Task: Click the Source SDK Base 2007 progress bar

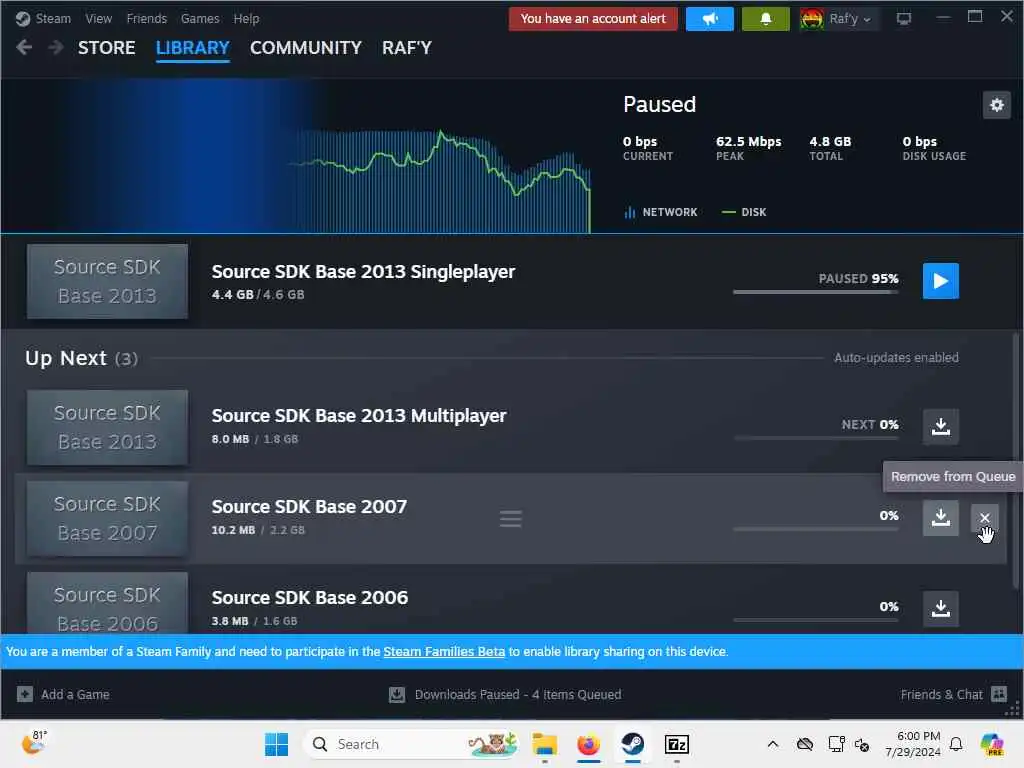Action: click(816, 529)
